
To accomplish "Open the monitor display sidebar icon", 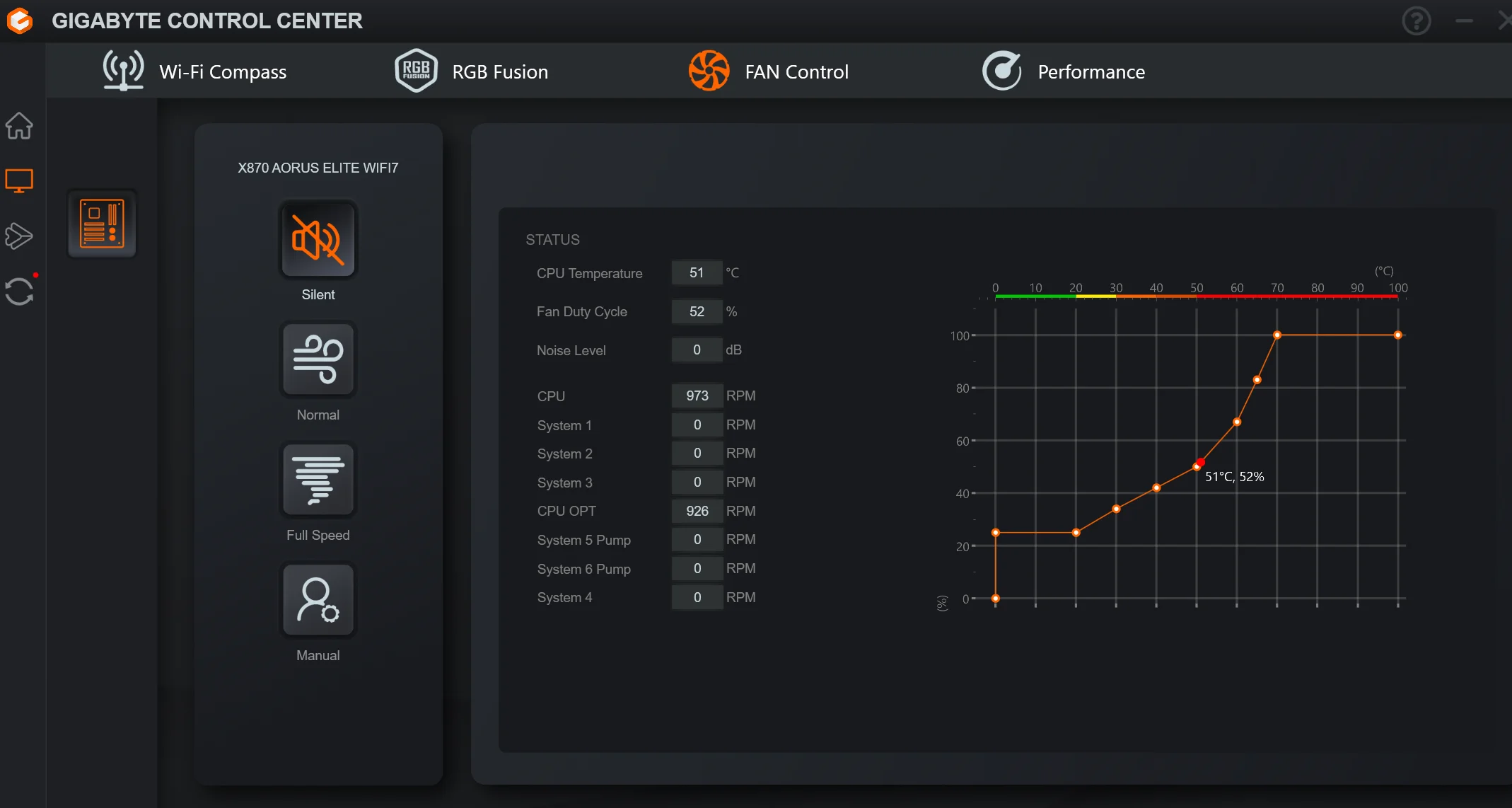I will (x=19, y=181).
